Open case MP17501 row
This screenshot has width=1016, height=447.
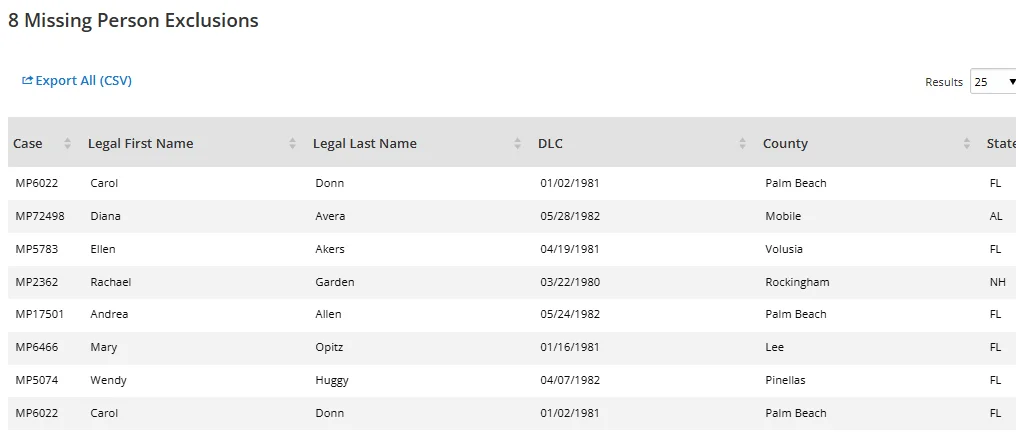tap(40, 314)
